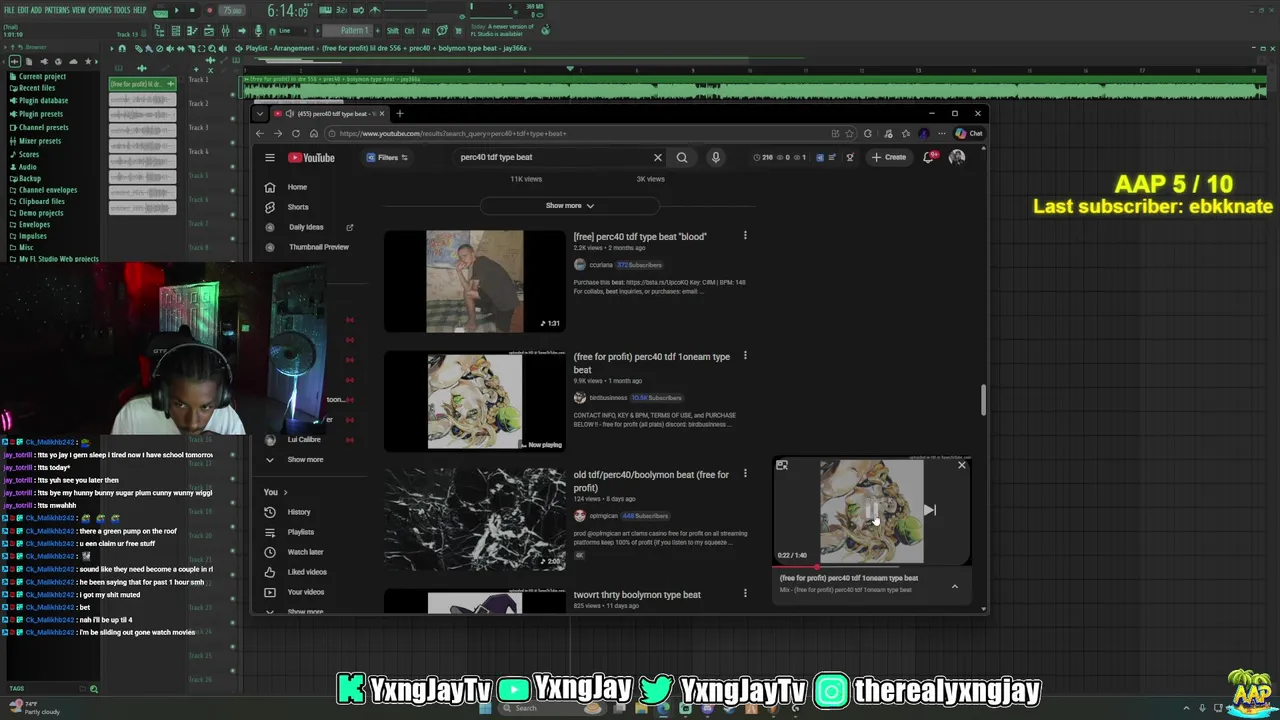This screenshot has width=1280, height=720.
Task: Open the PATTERNS menu in FL Studio
Action: click(x=57, y=10)
